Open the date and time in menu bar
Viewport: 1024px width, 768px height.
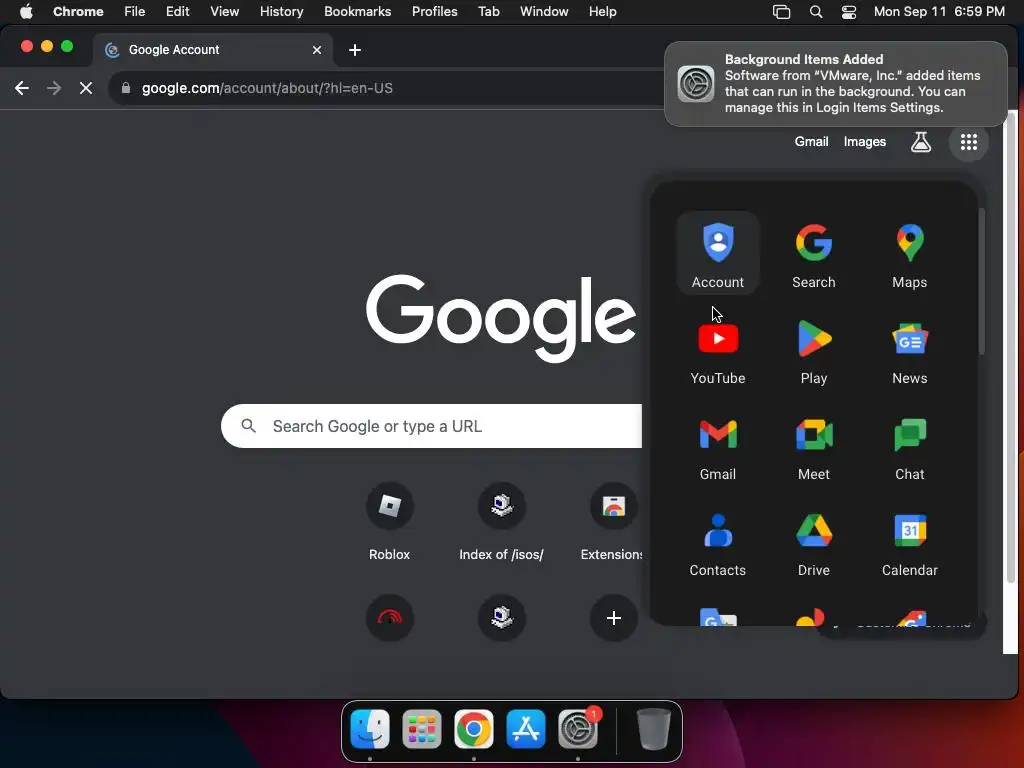coord(939,12)
